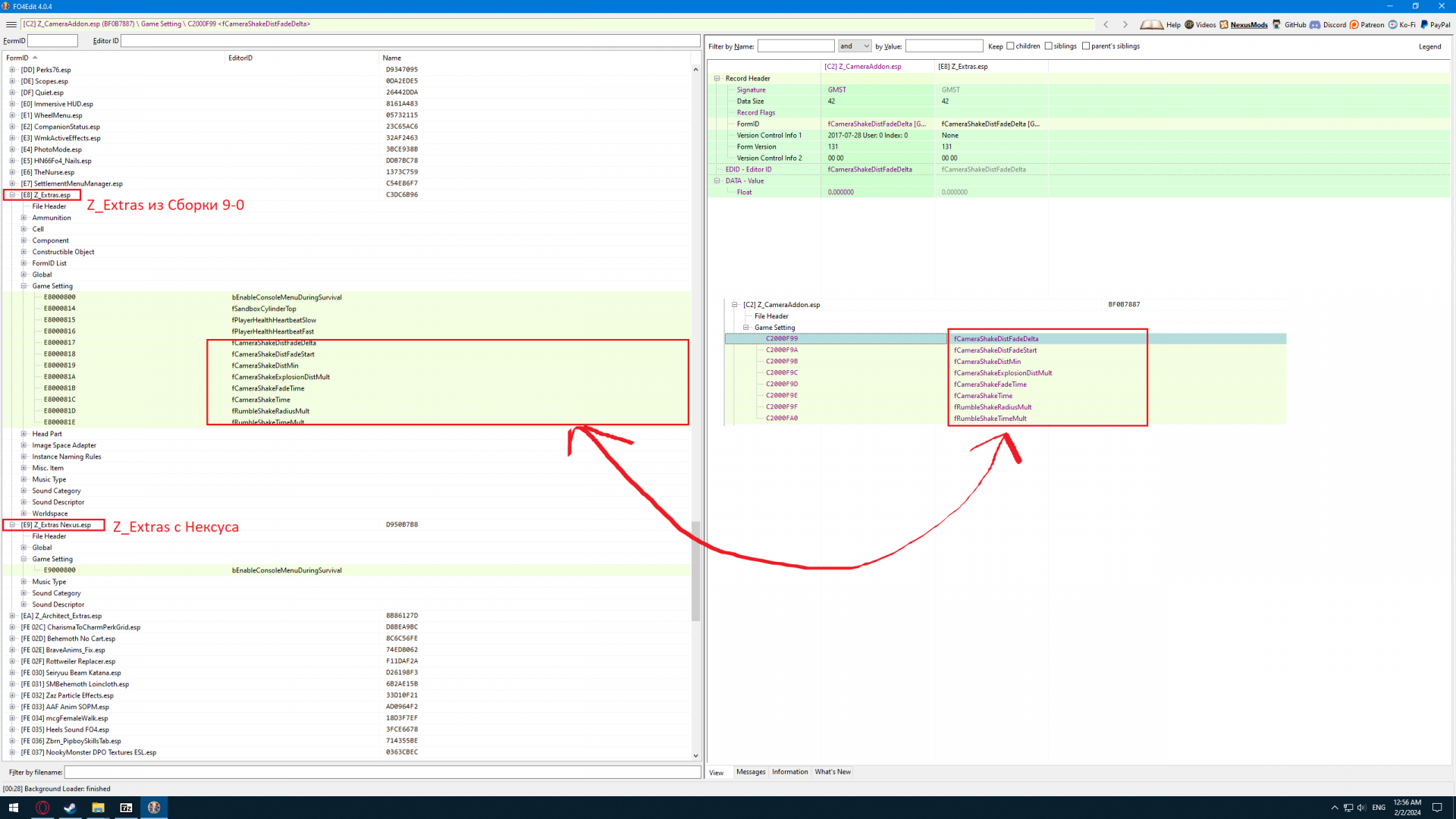The height and width of the screenshot is (819, 1456).
Task: Enable the Keep siblings checkbox
Action: point(1048,46)
